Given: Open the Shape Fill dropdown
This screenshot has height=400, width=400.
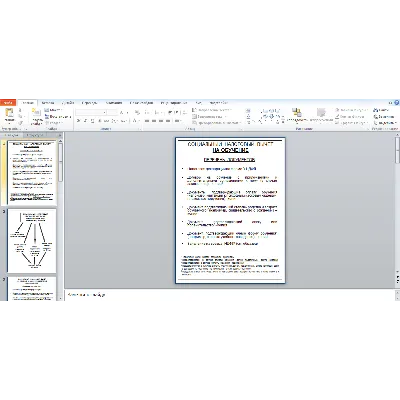Looking at the screenshot, I should pos(352,110).
